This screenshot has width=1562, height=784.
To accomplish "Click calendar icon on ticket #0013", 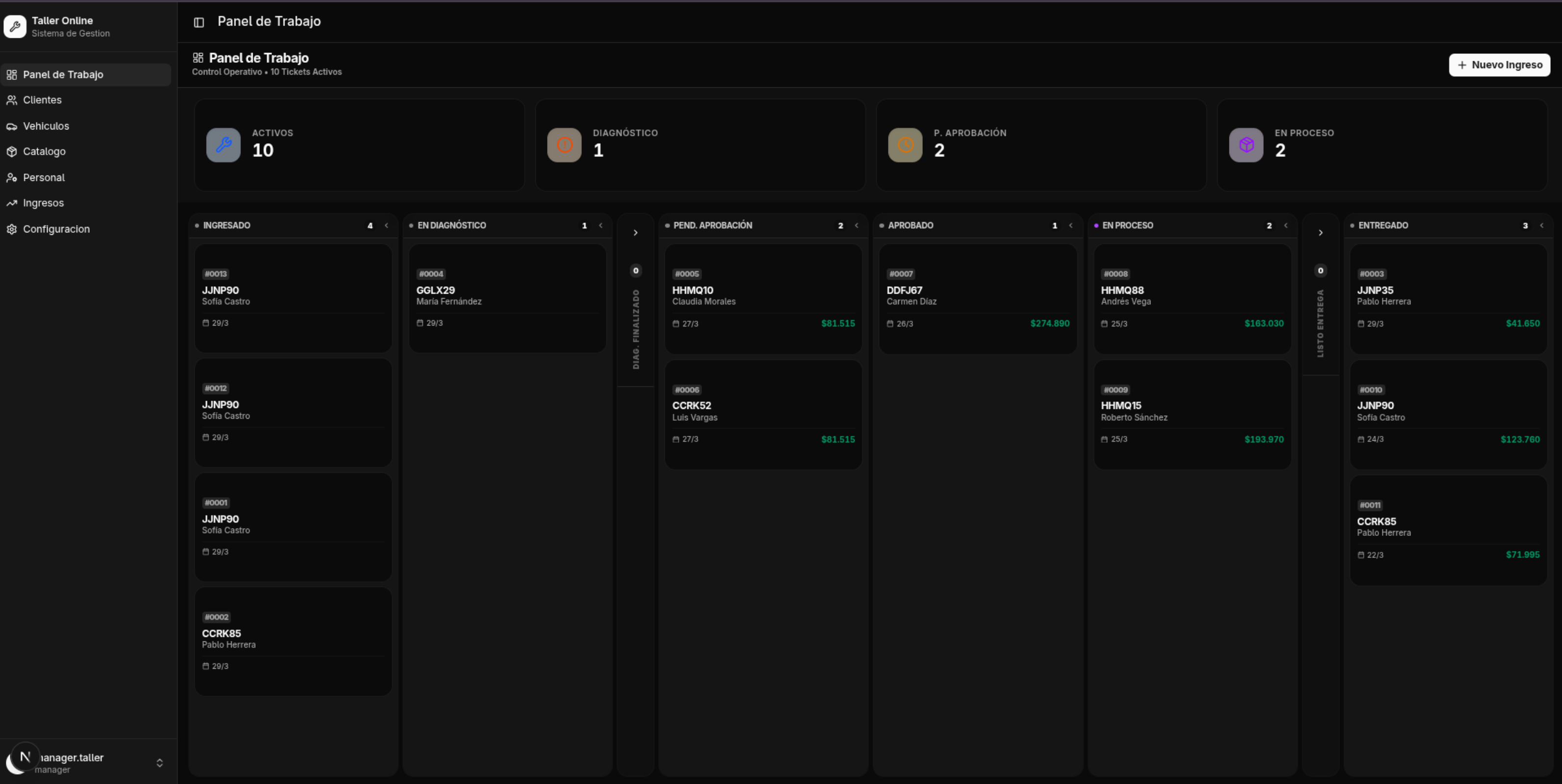I will click(206, 323).
